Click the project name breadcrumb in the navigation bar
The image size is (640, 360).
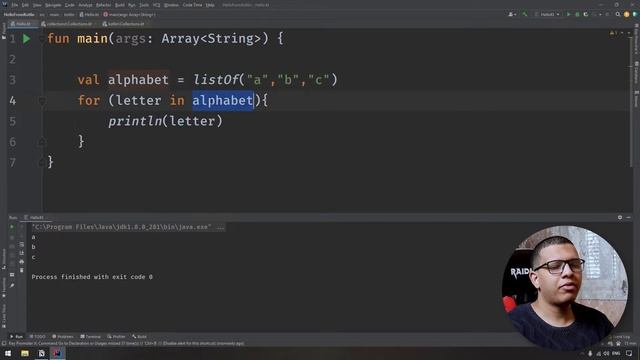tap(19, 15)
